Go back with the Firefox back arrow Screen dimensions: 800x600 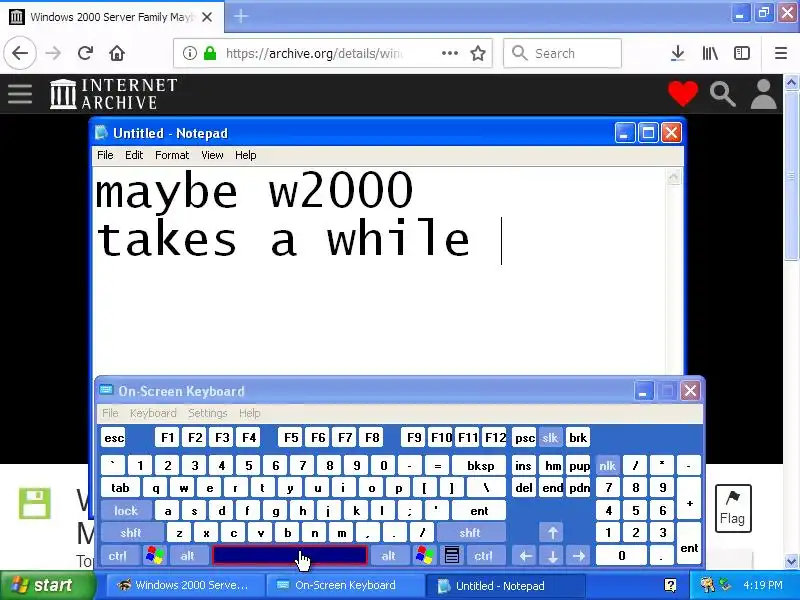pos(20,53)
